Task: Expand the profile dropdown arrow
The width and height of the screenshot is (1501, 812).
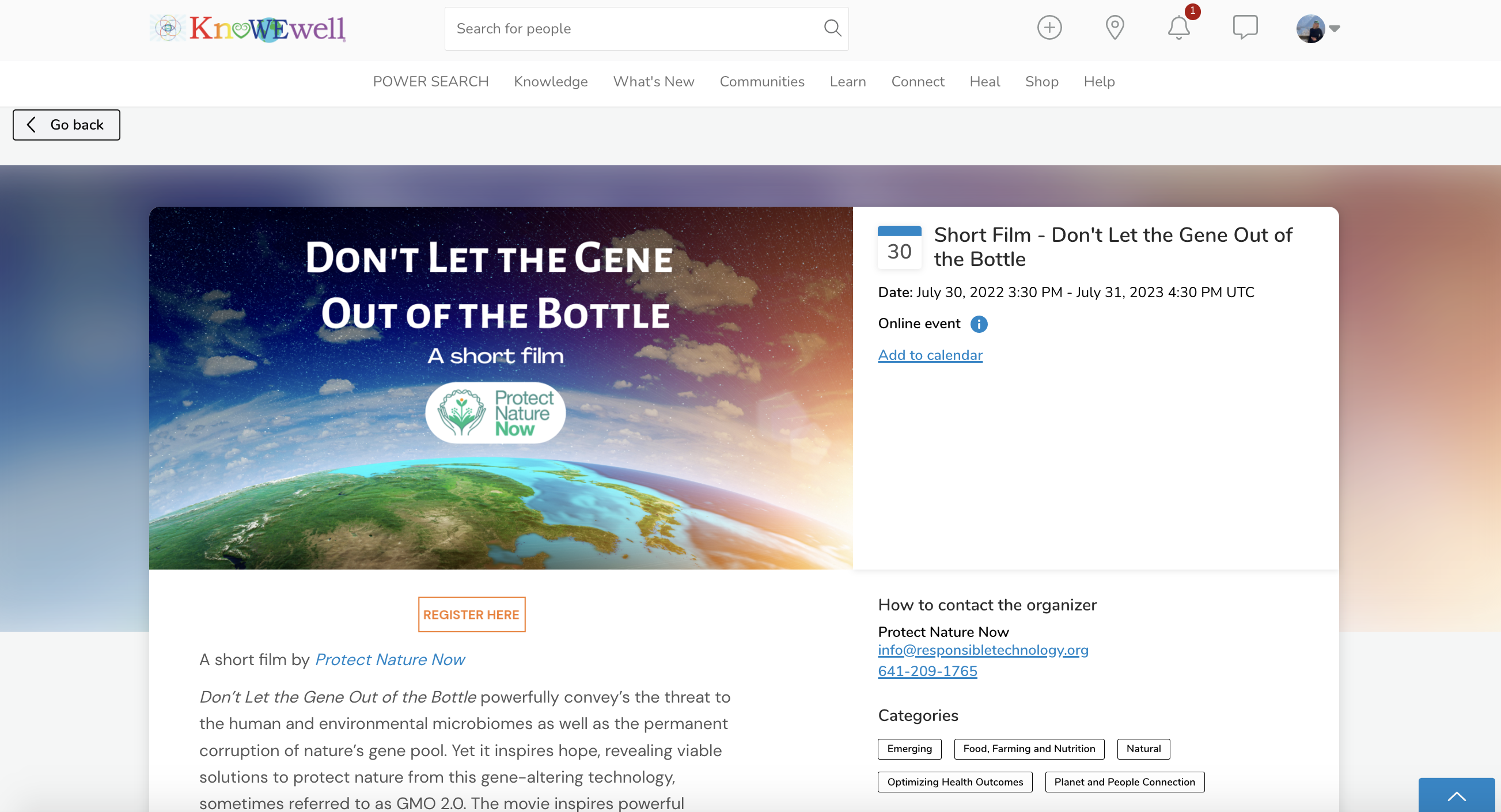Action: (x=1335, y=29)
